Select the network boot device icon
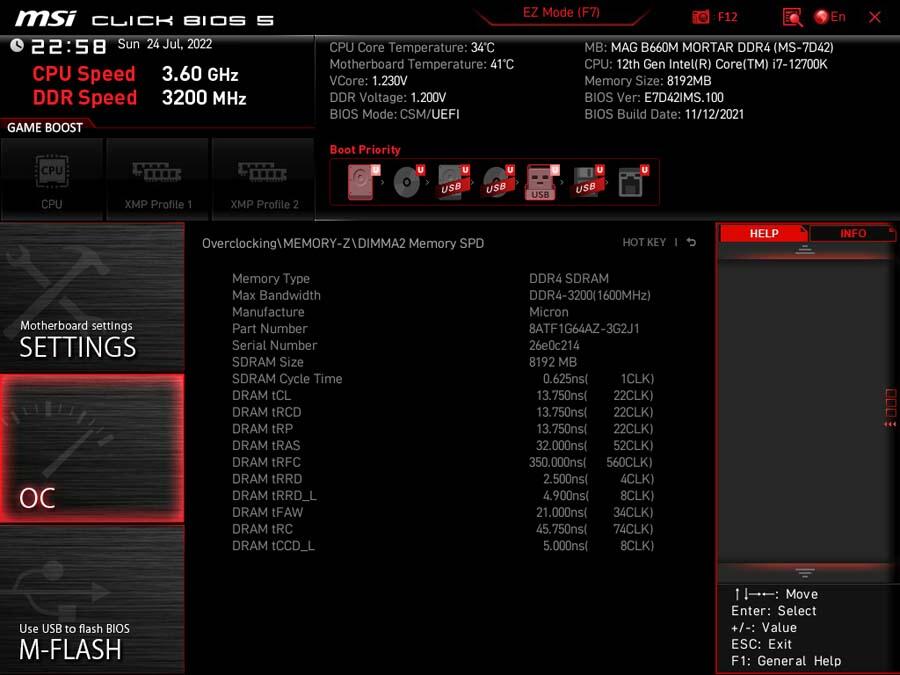Screen dimensions: 900x675 [x=633, y=182]
